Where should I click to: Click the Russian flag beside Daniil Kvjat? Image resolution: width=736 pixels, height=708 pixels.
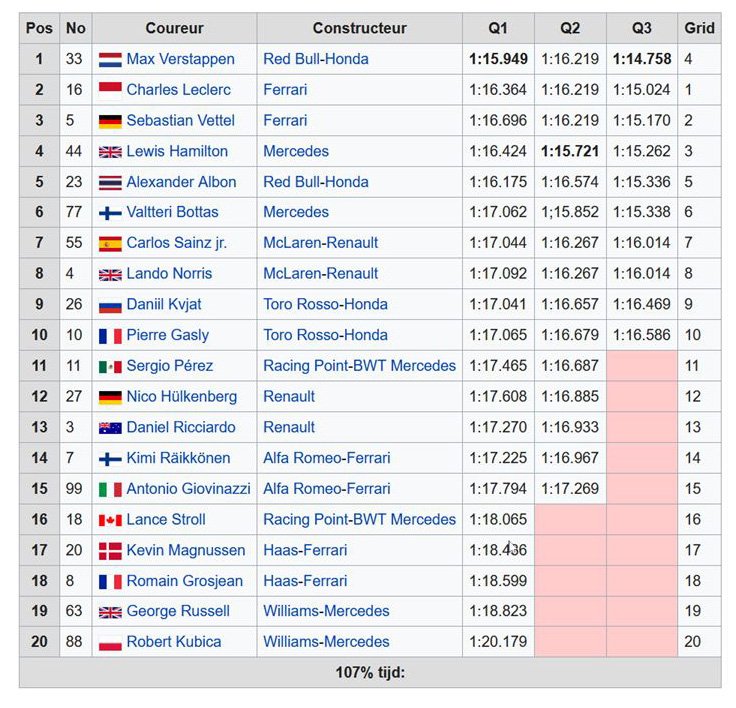(x=110, y=305)
